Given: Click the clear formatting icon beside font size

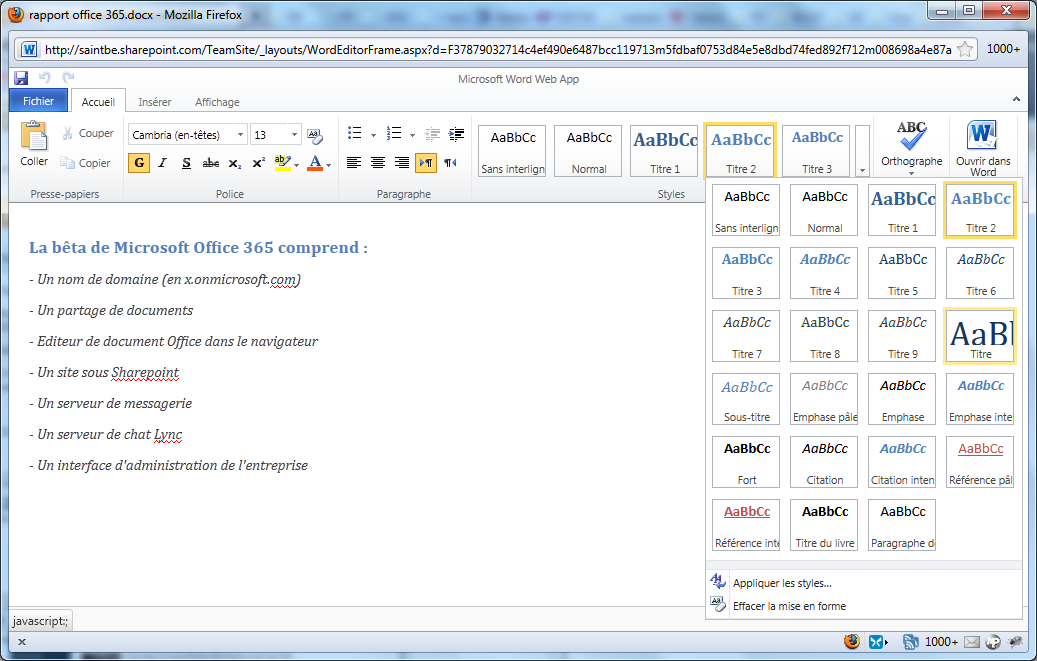Looking at the screenshot, I should click(315, 136).
